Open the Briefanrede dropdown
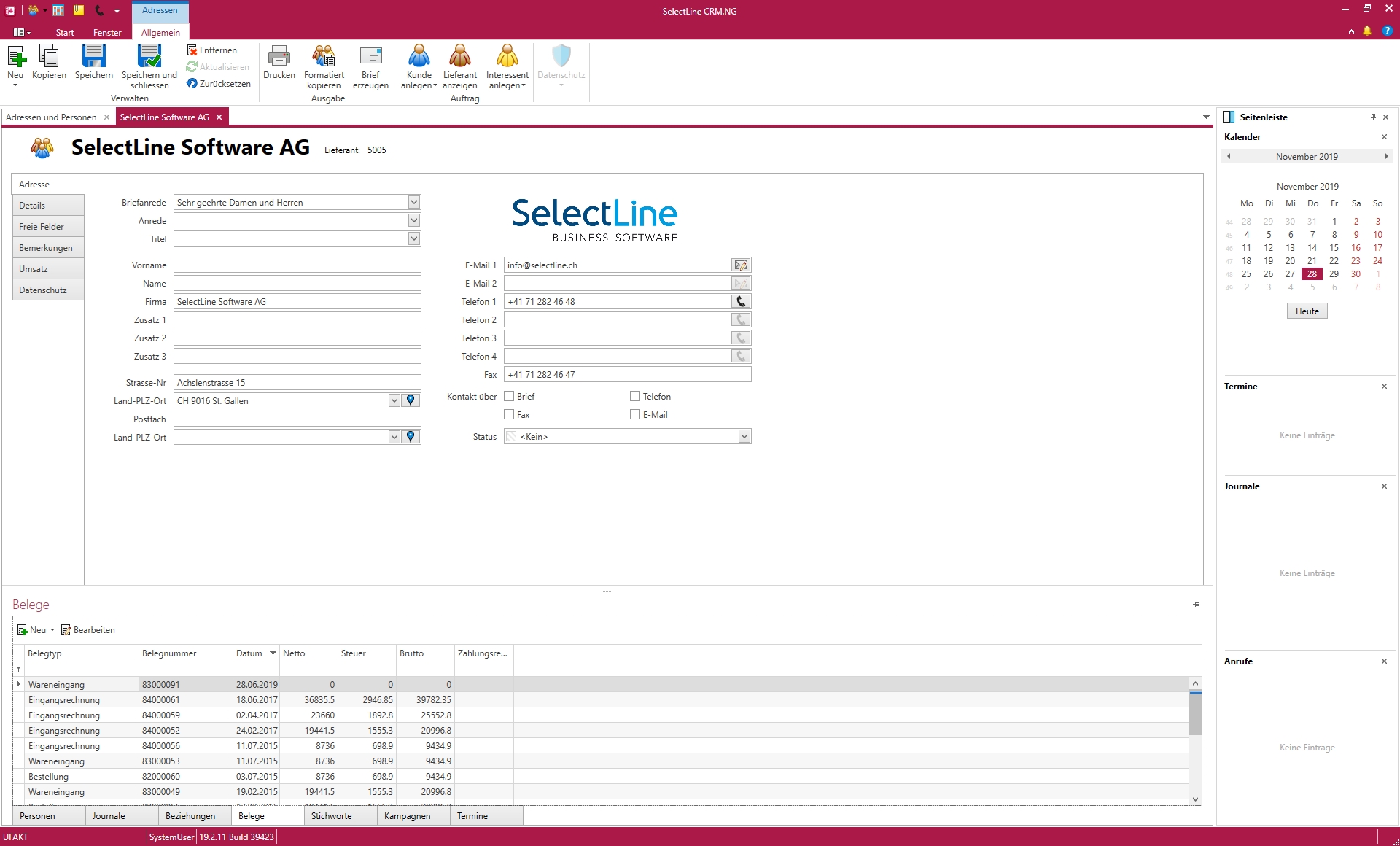Image resolution: width=1400 pixels, height=846 pixels. point(413,202)
